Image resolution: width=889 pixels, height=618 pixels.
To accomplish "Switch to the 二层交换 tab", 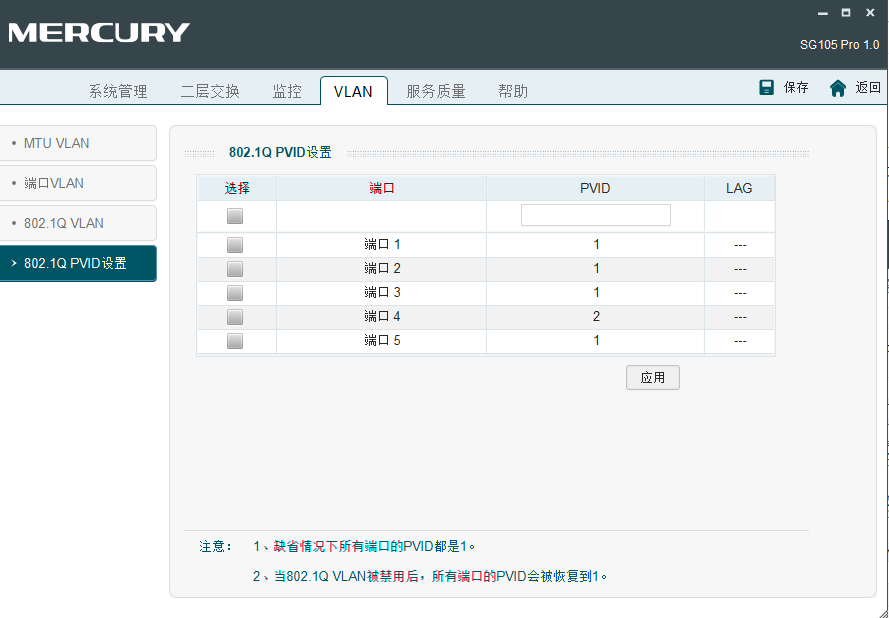I will click(210, 92).
